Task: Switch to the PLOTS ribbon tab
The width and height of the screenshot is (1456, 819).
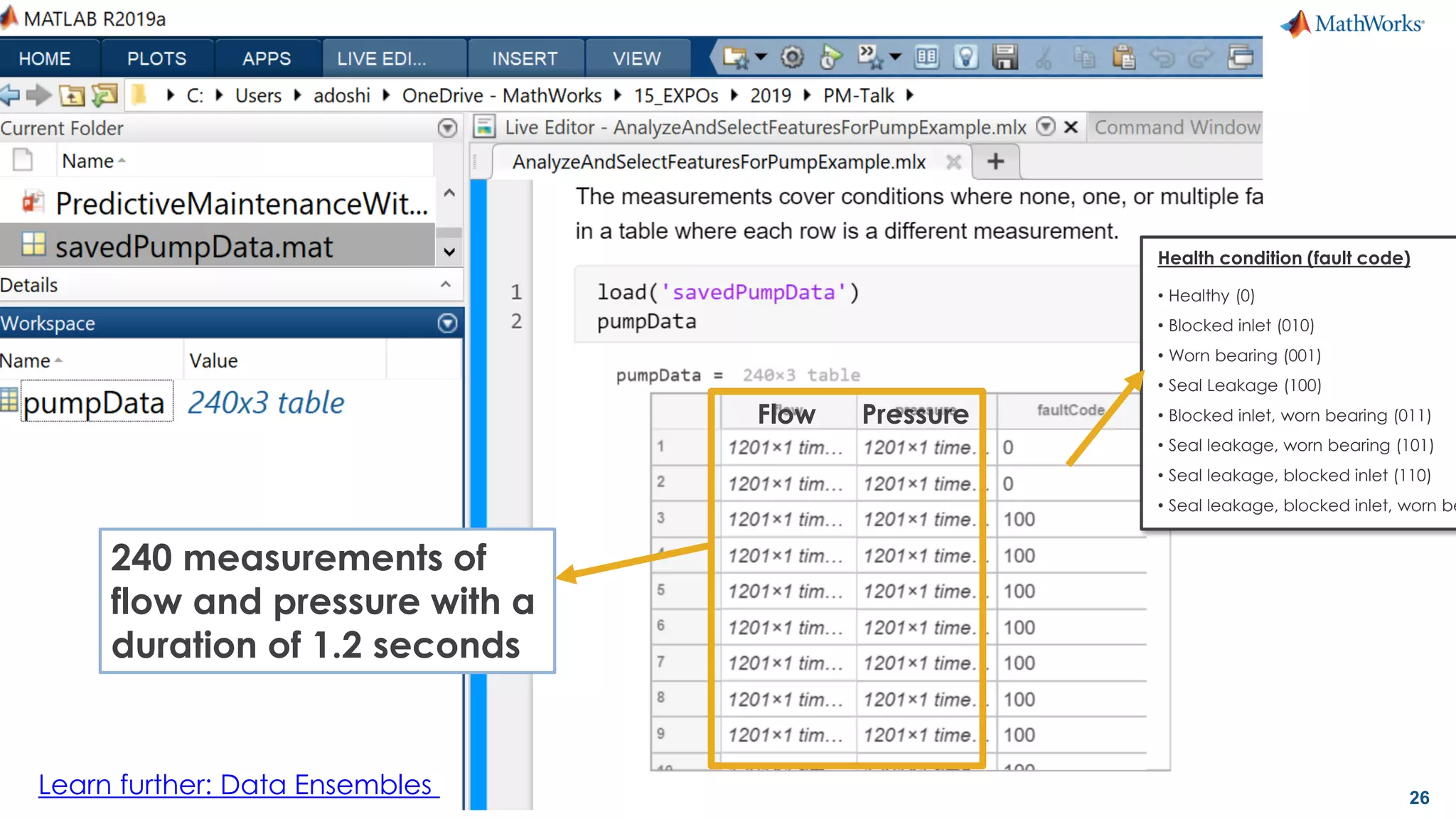Action: point(156,59)
